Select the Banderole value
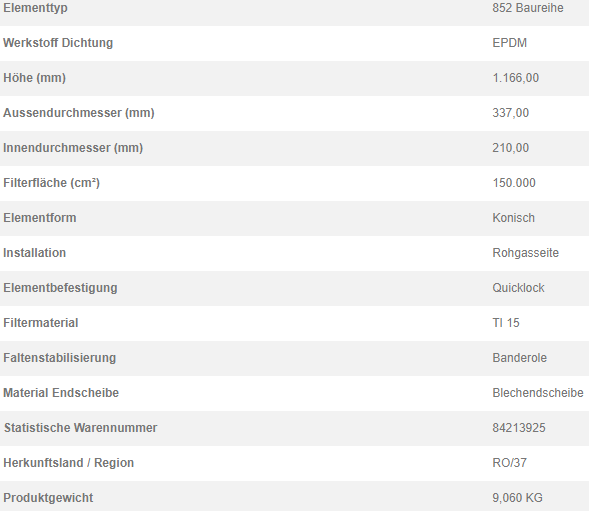 pyautogui.click(x=520, y=358)
